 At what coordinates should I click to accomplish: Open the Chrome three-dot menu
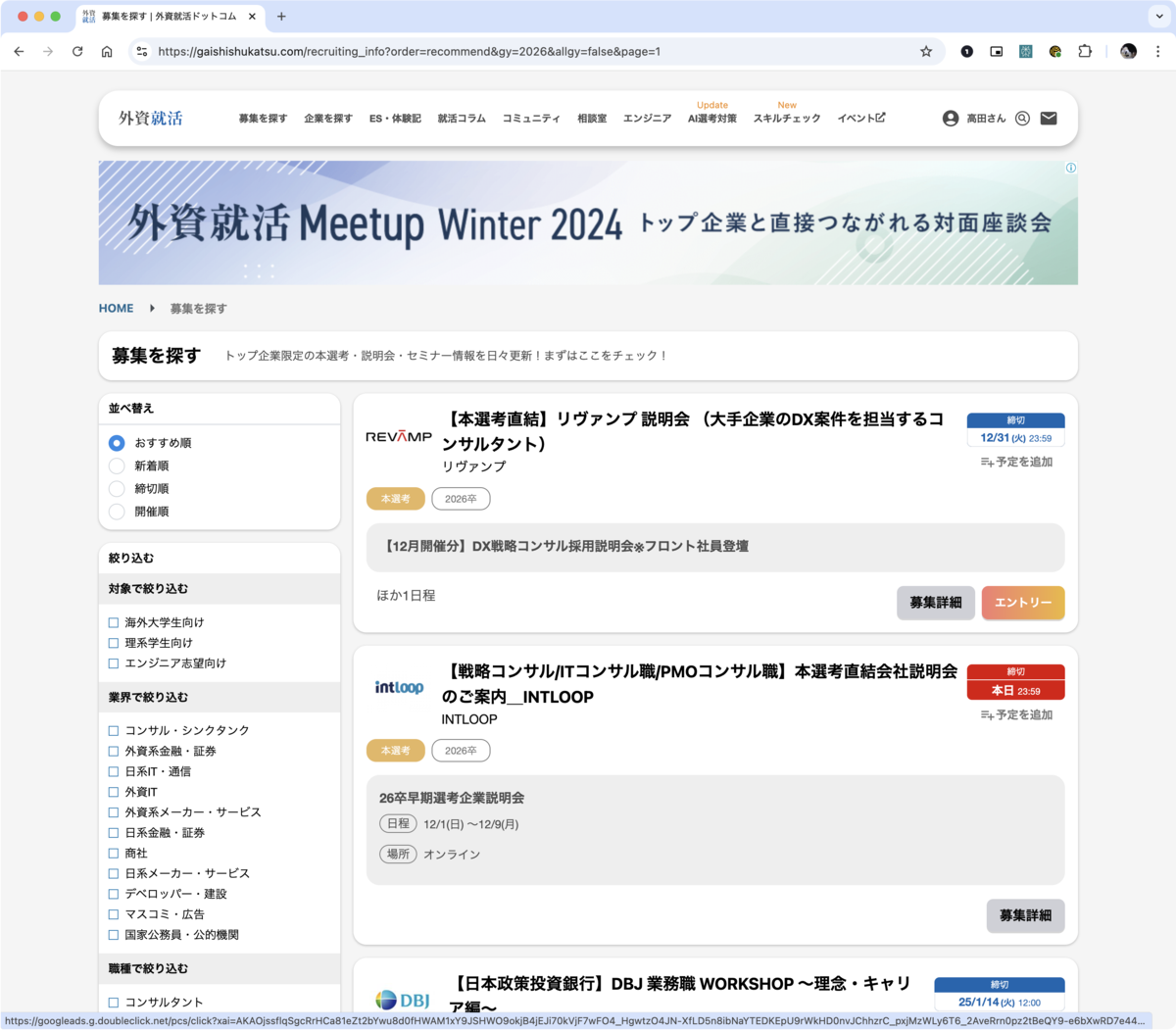tap(1157, 51)
